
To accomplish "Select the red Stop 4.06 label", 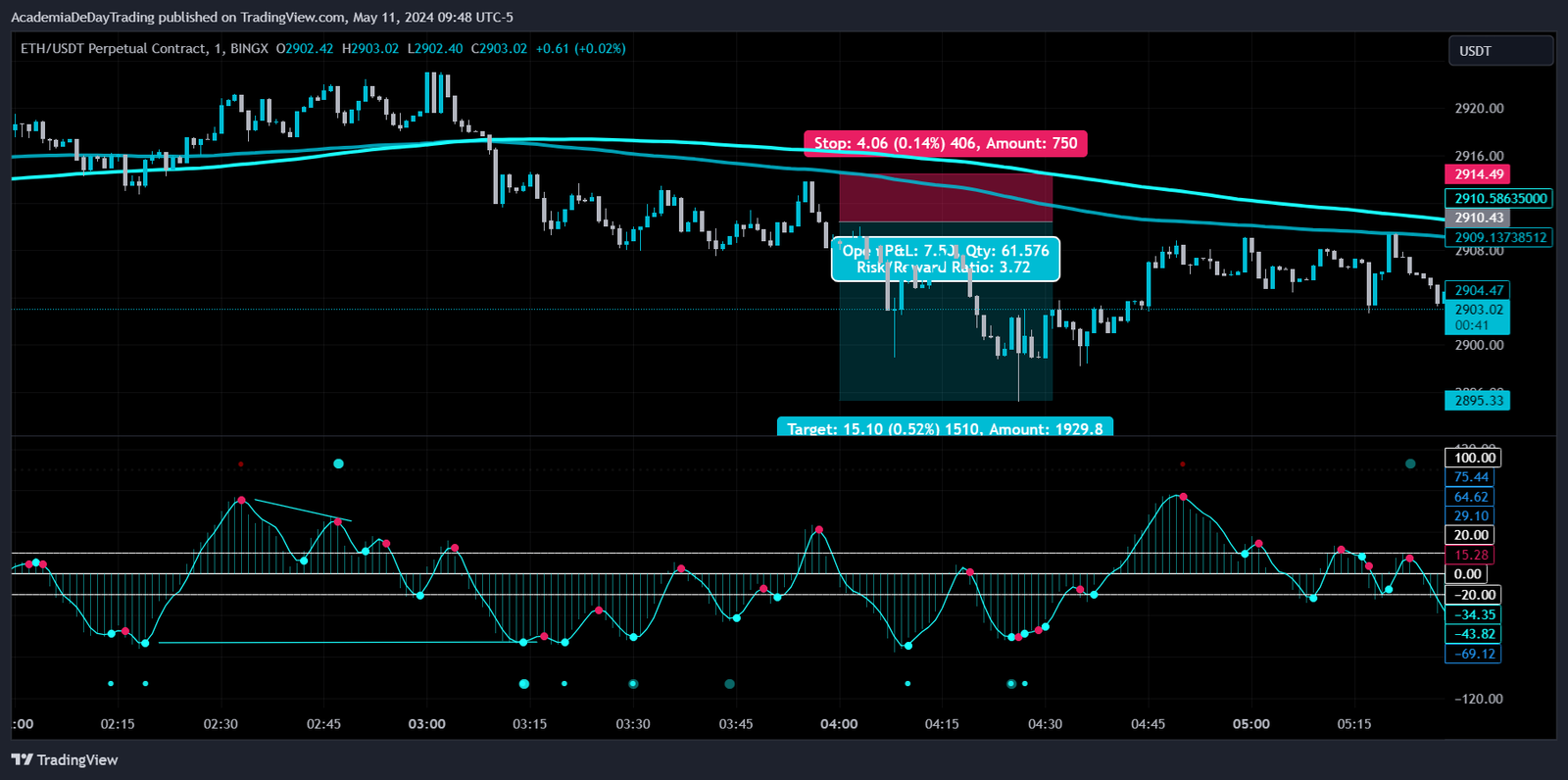I will pyautogui.click(x=945, y=144).
